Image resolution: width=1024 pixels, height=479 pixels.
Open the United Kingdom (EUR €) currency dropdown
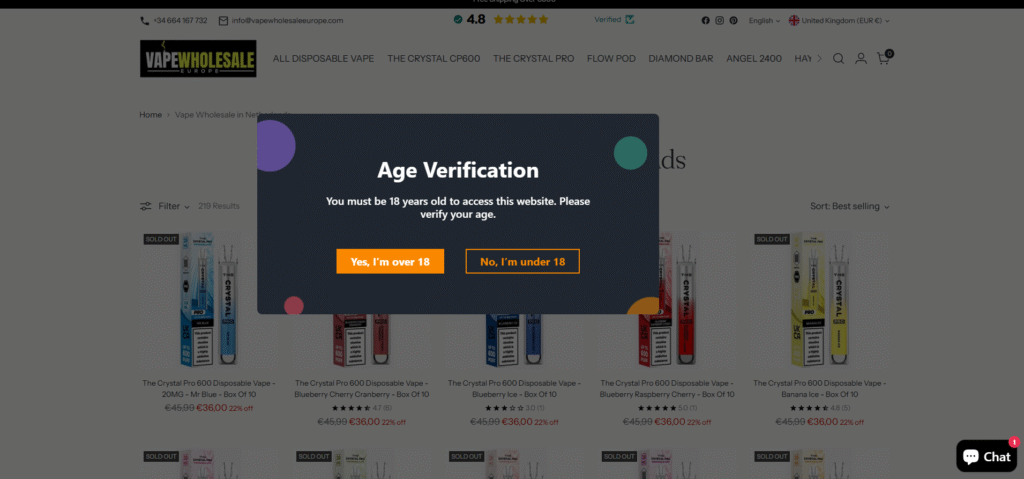tap(840, 21)
